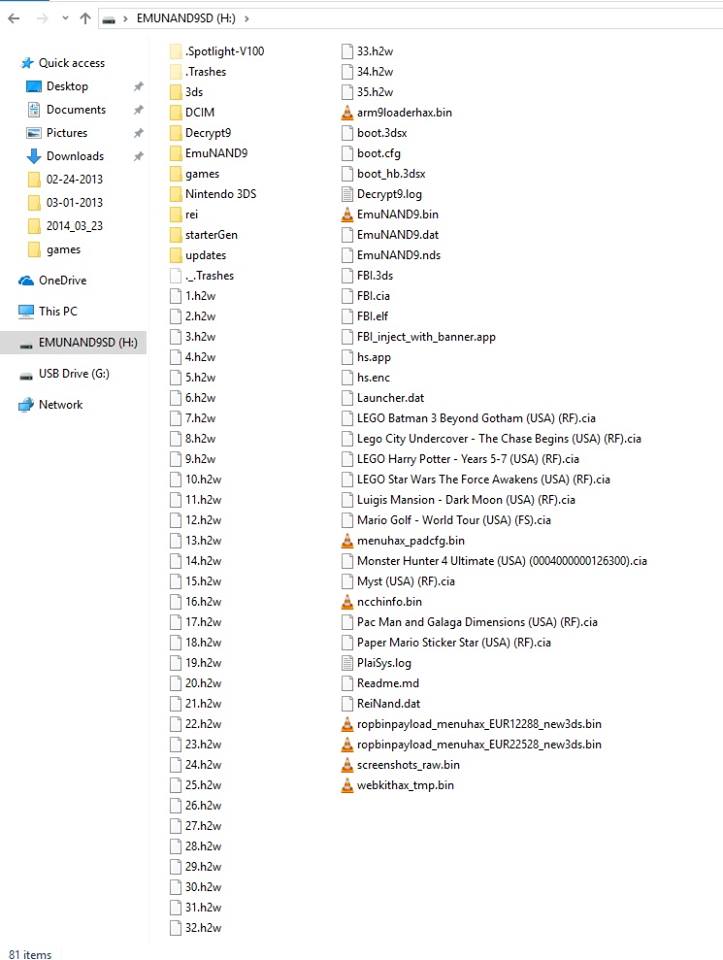Select Mario Golf - World Tour cia file
This screenshot has height=960, width=723.
(x=454, y=520)
